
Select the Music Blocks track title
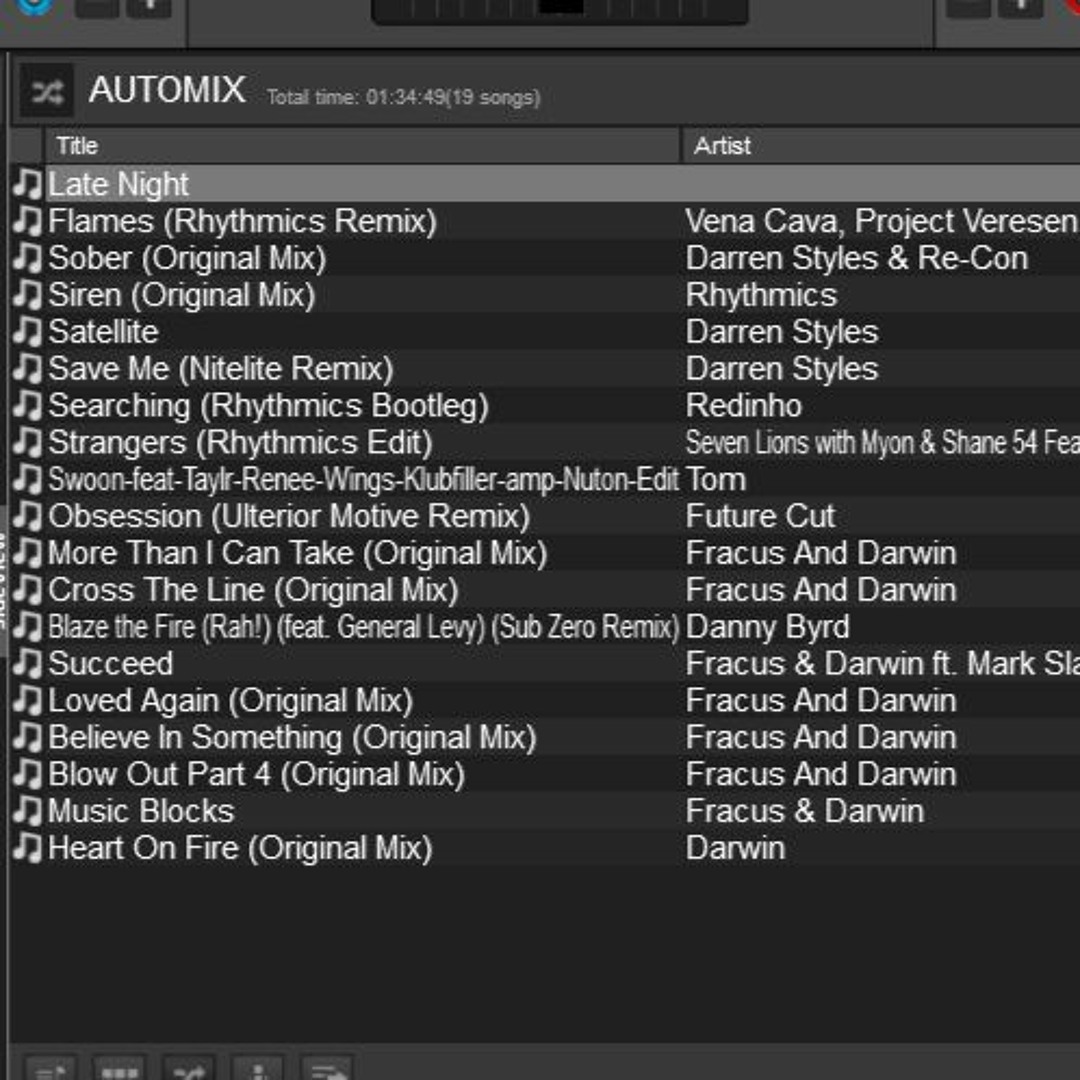click(141, 811)
